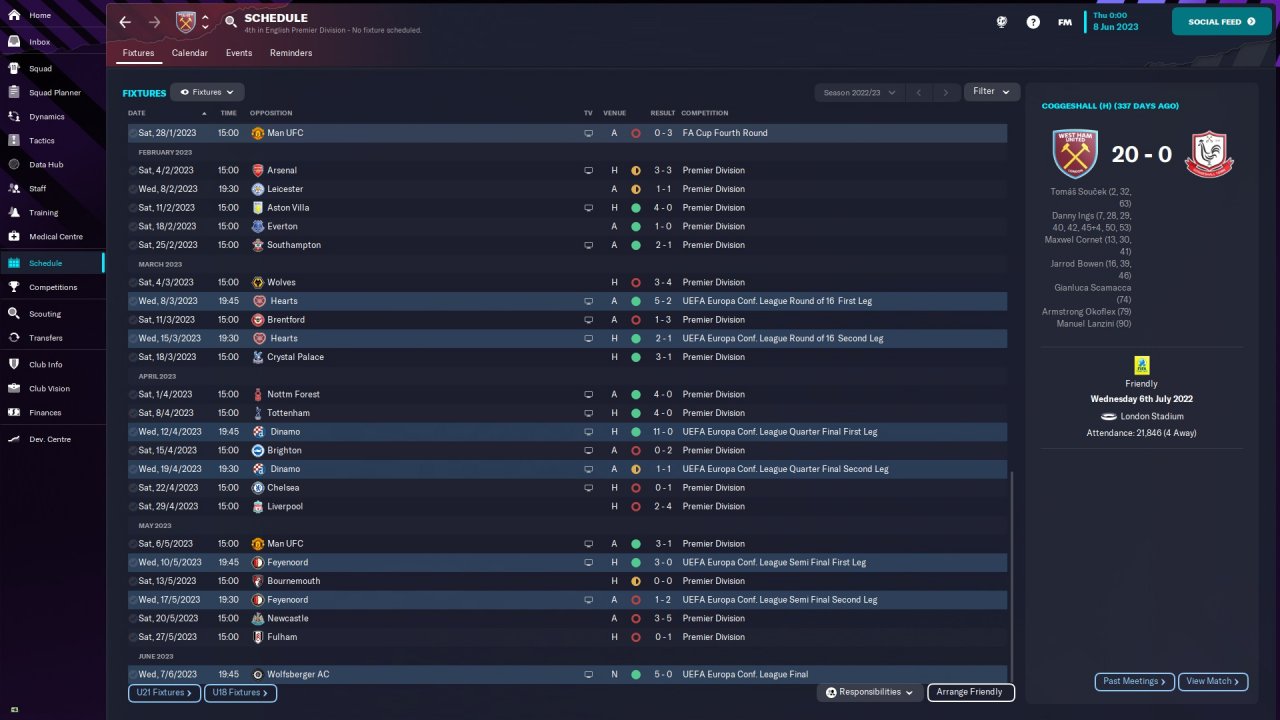Open the Squad shirt icon
The height and width of the screenshot is (720, 1280).
point(14,69)
